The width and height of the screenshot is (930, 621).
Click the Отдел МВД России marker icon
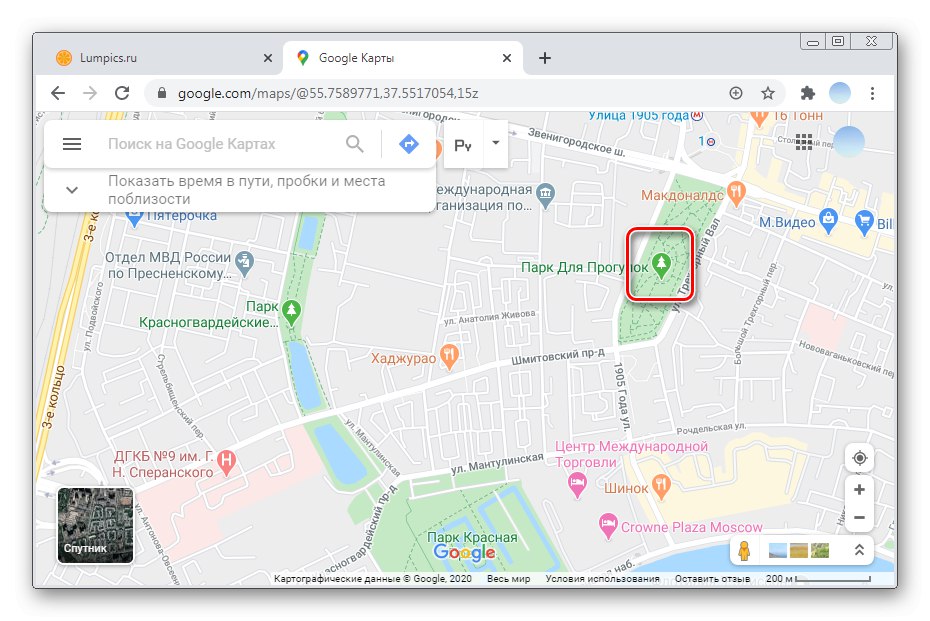click(244, 263)
